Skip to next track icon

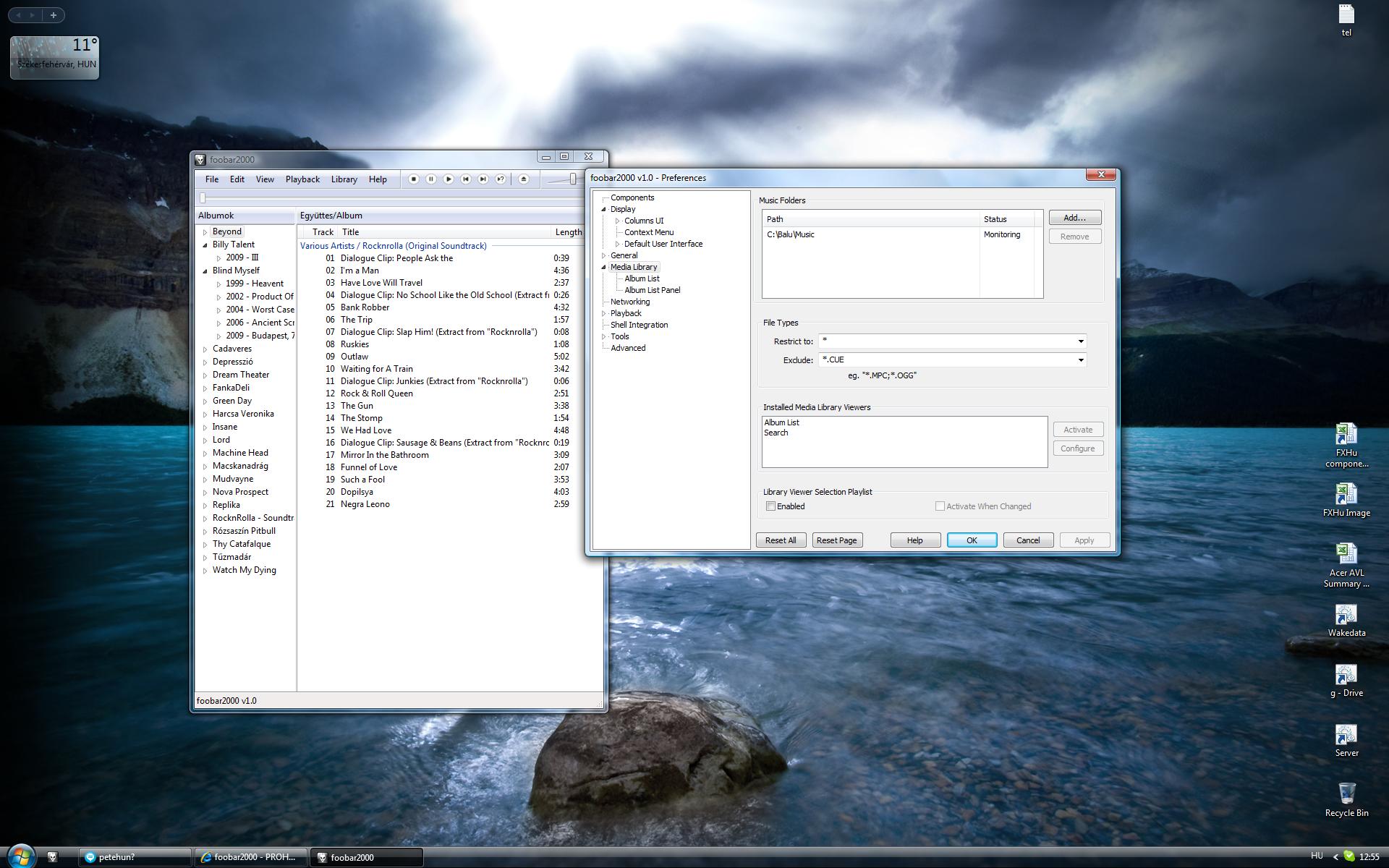point(483,179)
